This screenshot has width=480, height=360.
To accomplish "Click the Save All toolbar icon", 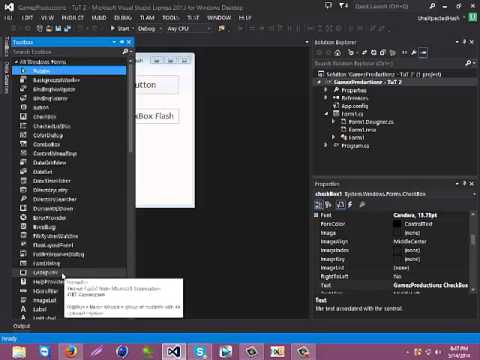I will click(x=67, y=29).
